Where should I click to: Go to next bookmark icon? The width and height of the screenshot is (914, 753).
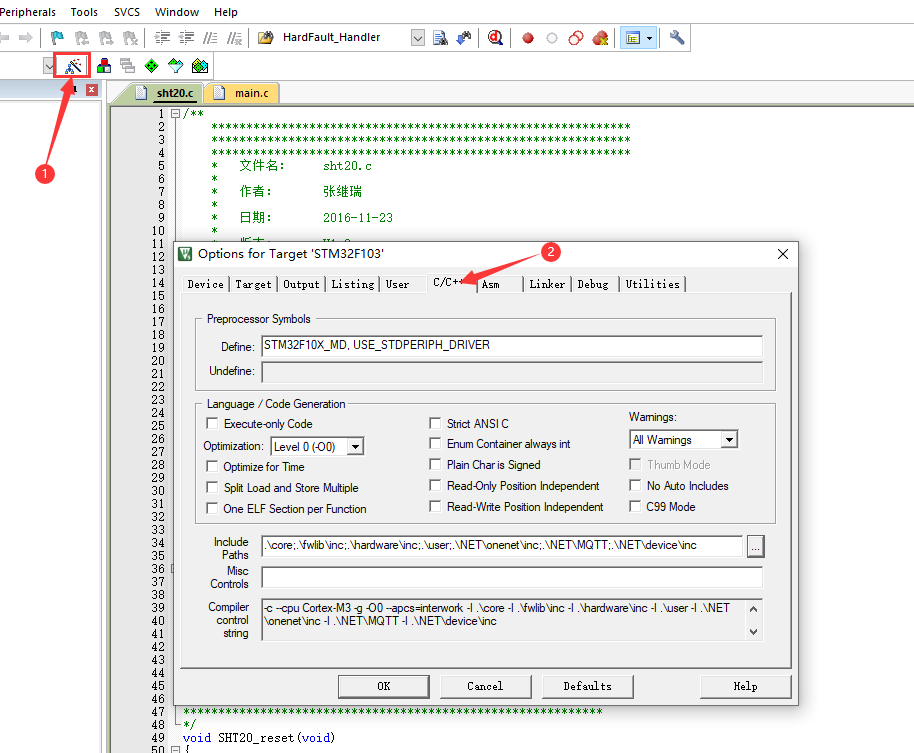coord(106,38)
